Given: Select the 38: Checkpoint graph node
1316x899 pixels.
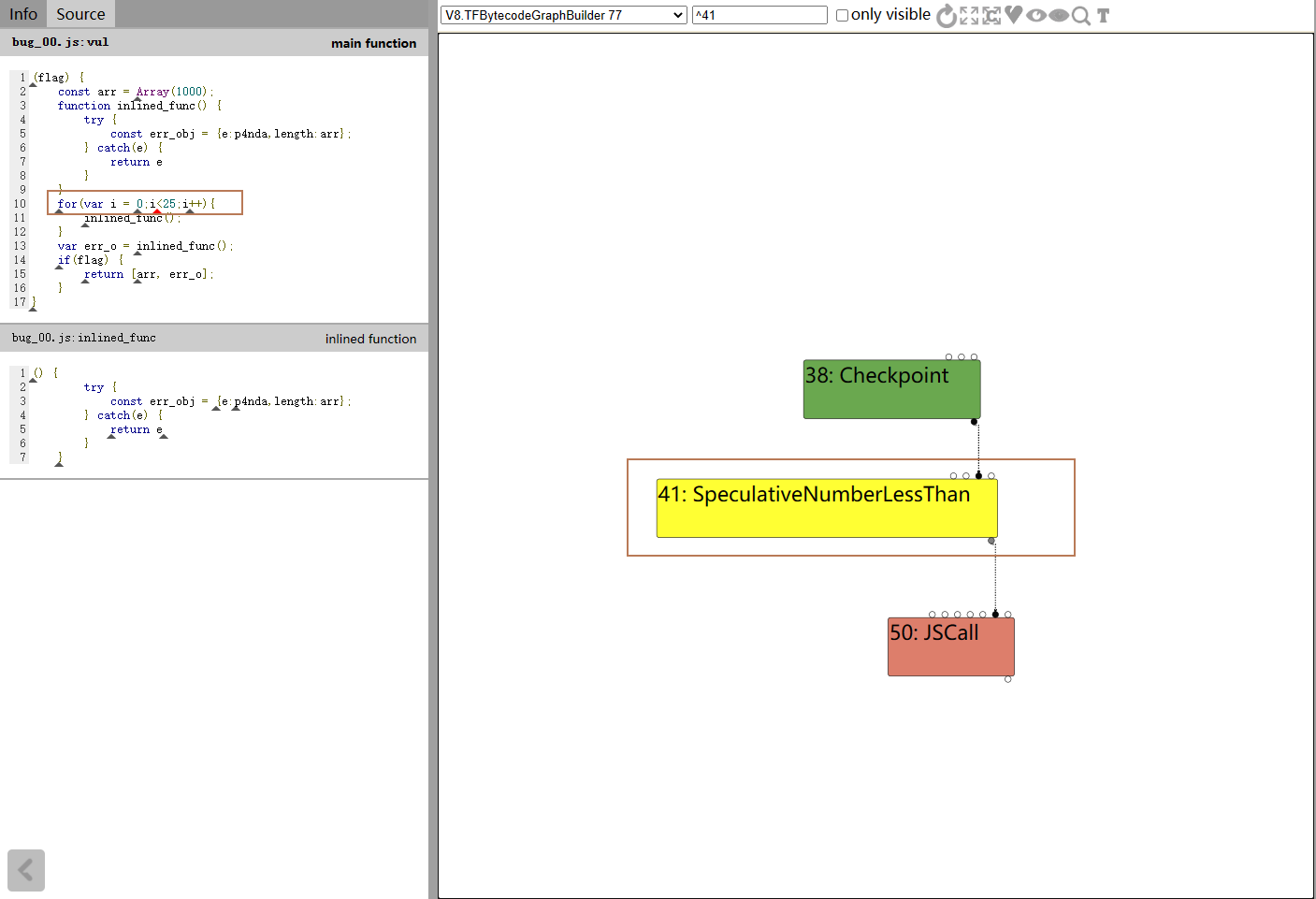Looking at the screenshot, I should tap(891, 389).
